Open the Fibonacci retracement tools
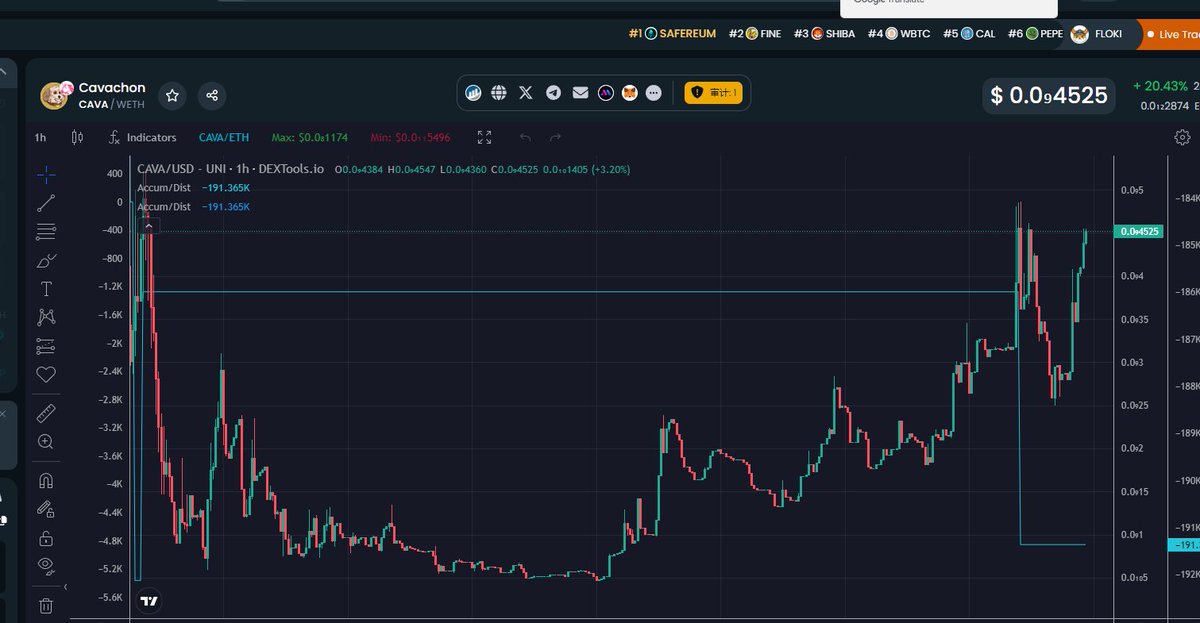 point(45,232)
